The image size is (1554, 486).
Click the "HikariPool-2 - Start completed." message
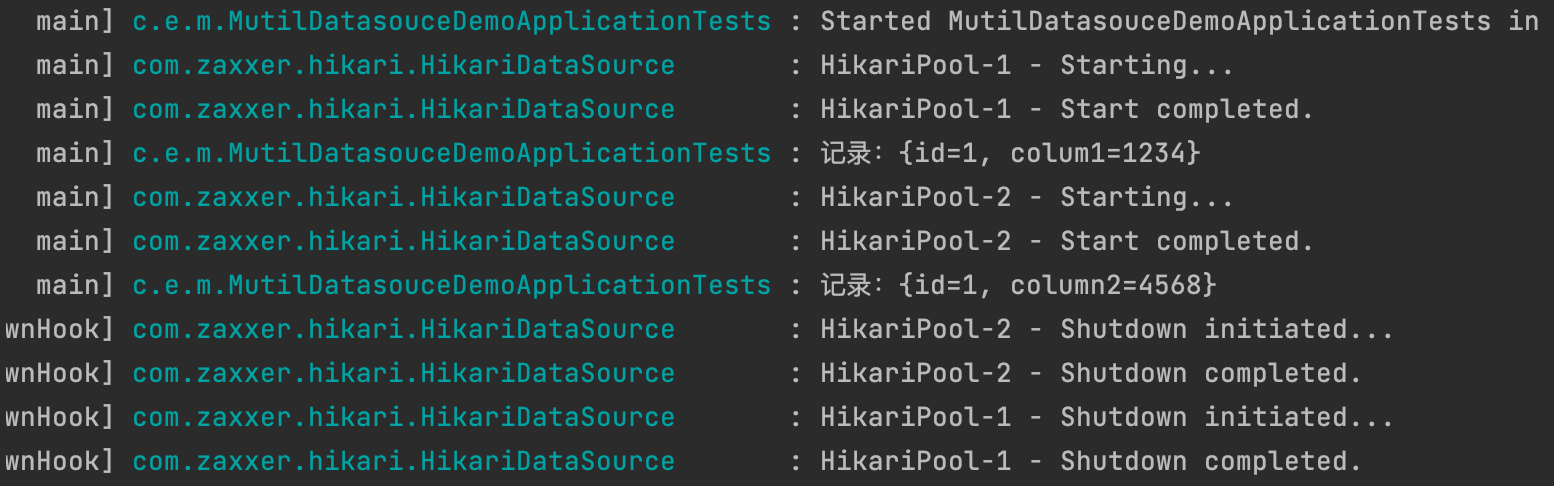pyautogui.click(x=1066, y=241)
